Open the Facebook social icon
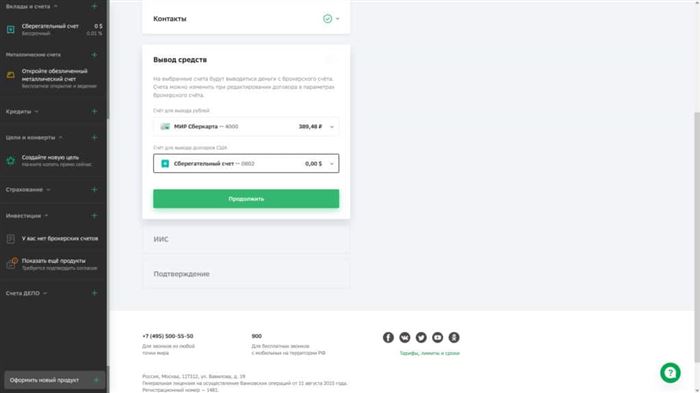 [x=388, y=337]
